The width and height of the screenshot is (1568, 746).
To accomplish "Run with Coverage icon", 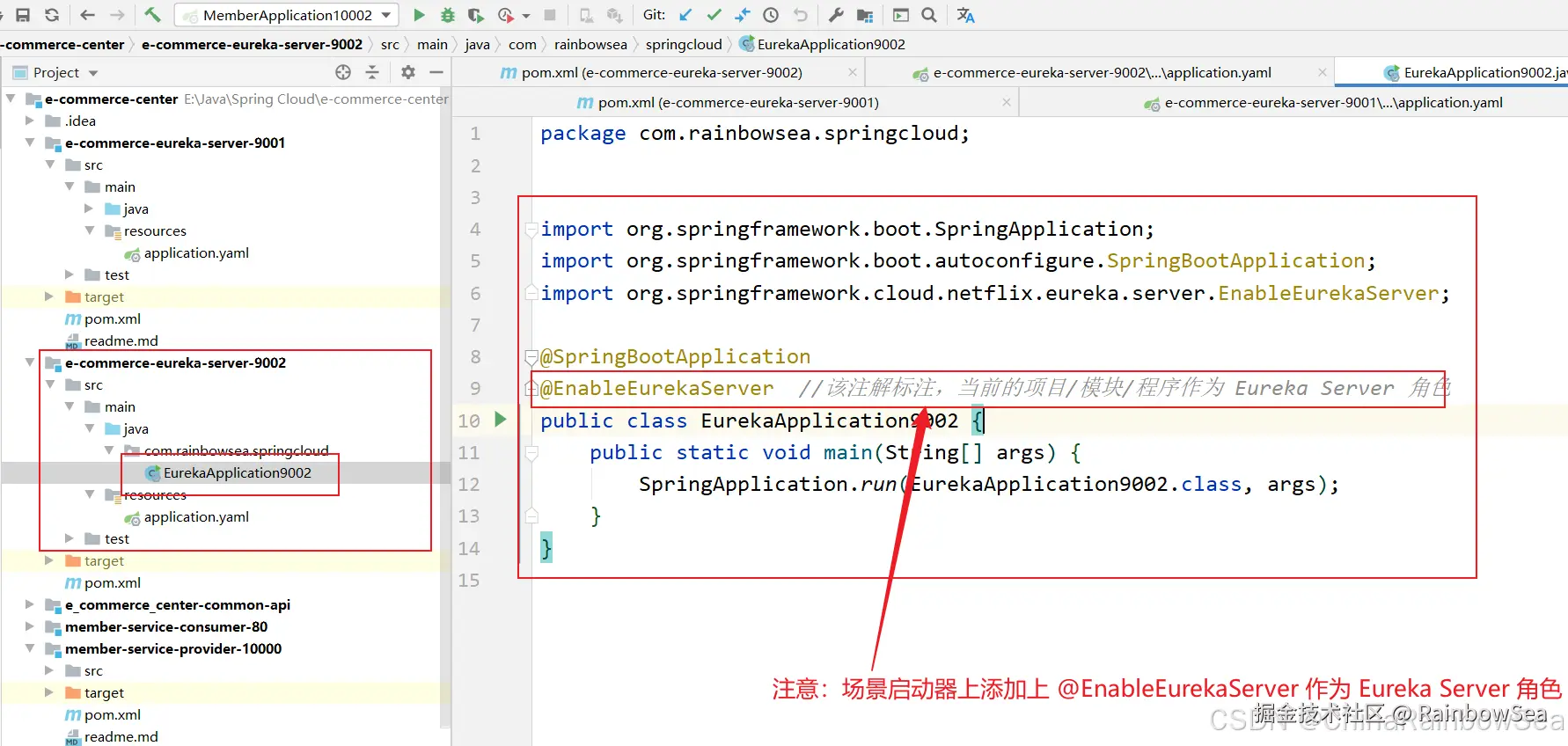I will [x=476, y=15].
